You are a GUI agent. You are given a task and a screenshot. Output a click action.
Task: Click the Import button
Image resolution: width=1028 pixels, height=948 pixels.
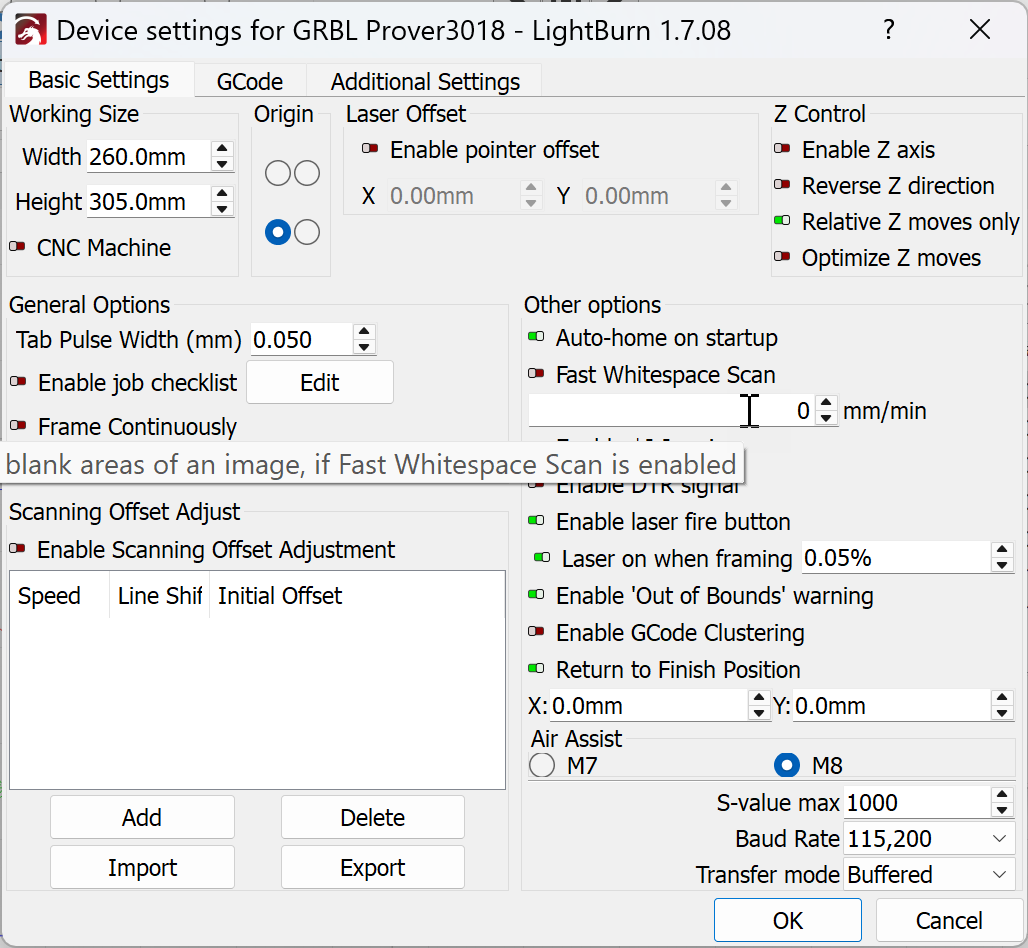click(x=142, y=867)
